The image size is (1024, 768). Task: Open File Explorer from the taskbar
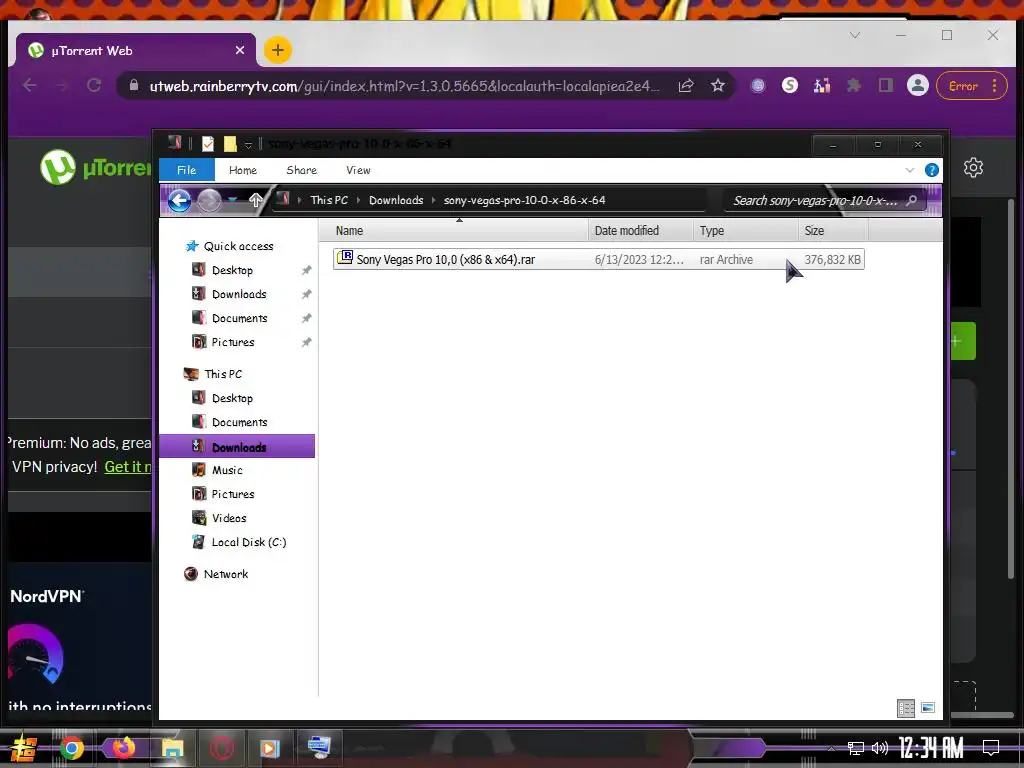(x=173, y=748)
